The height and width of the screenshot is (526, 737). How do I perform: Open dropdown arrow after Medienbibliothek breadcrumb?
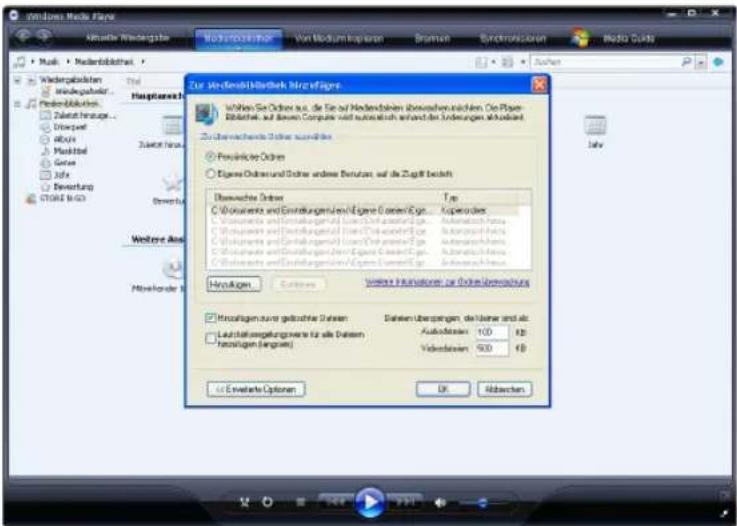143,62
